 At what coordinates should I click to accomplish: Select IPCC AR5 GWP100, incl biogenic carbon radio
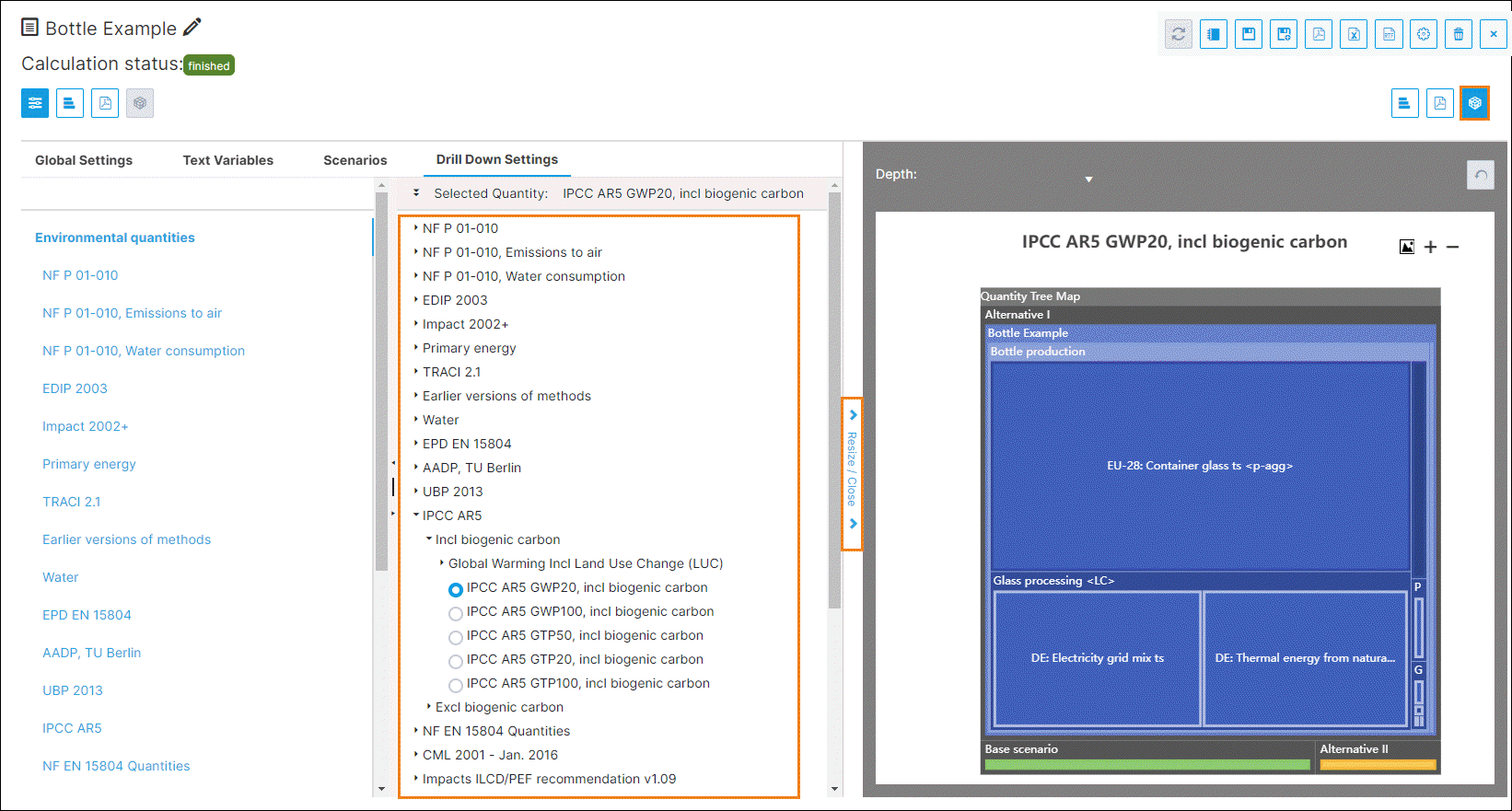click(x=456, y=613)
